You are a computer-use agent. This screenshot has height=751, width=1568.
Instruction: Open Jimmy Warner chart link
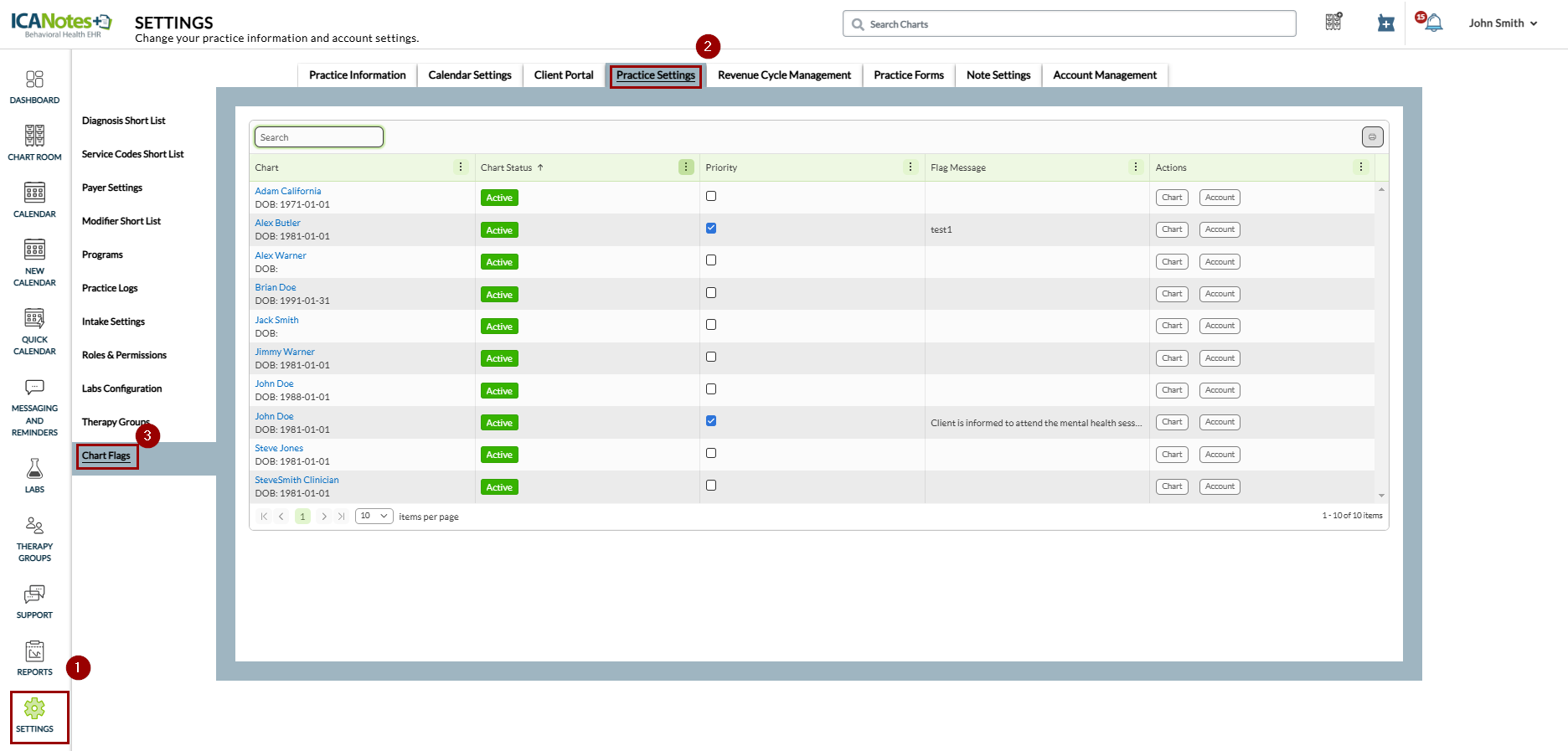tap(285, 352)
